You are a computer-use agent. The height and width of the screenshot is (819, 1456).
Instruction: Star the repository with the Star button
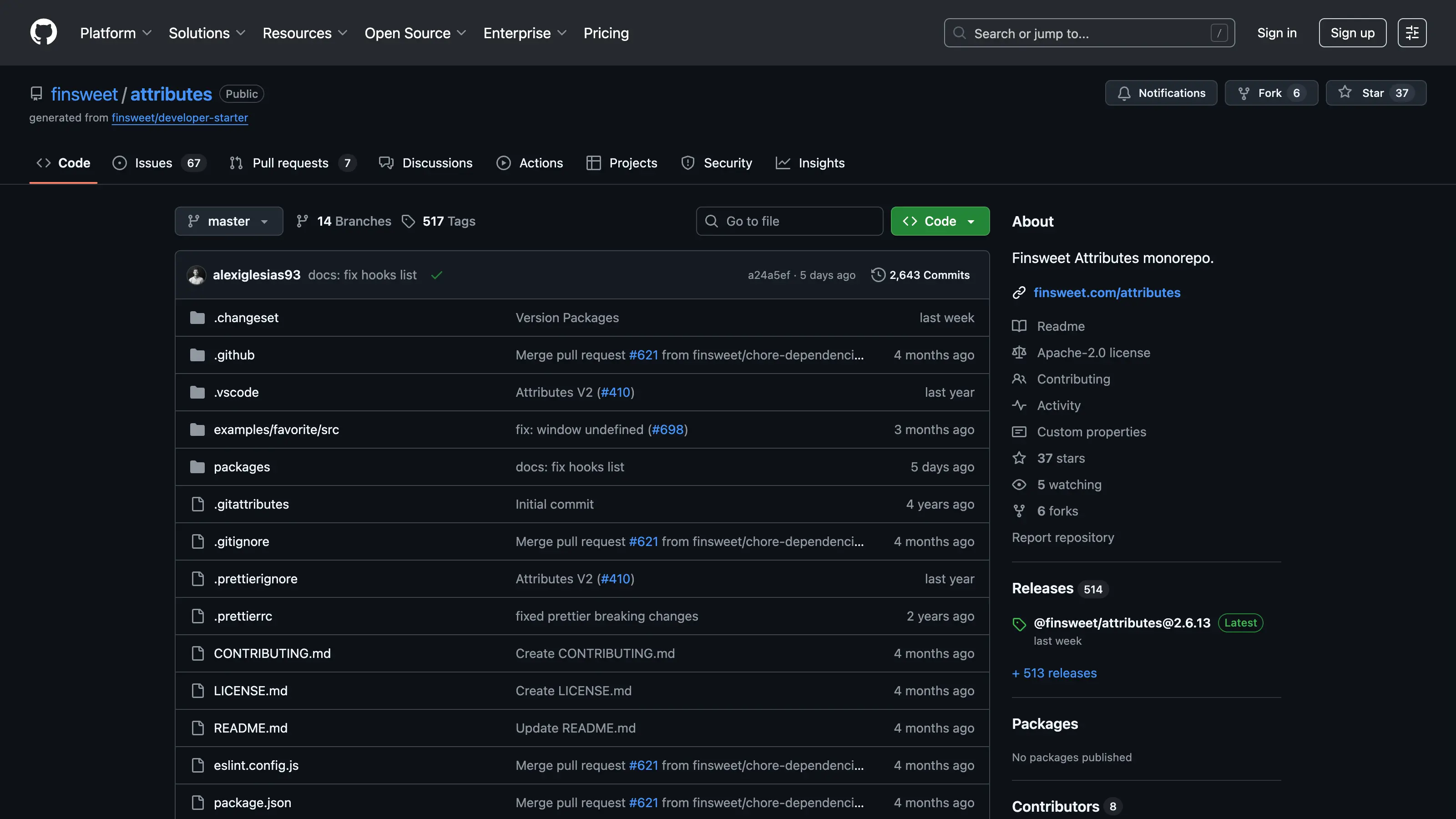coord(1376,93)
